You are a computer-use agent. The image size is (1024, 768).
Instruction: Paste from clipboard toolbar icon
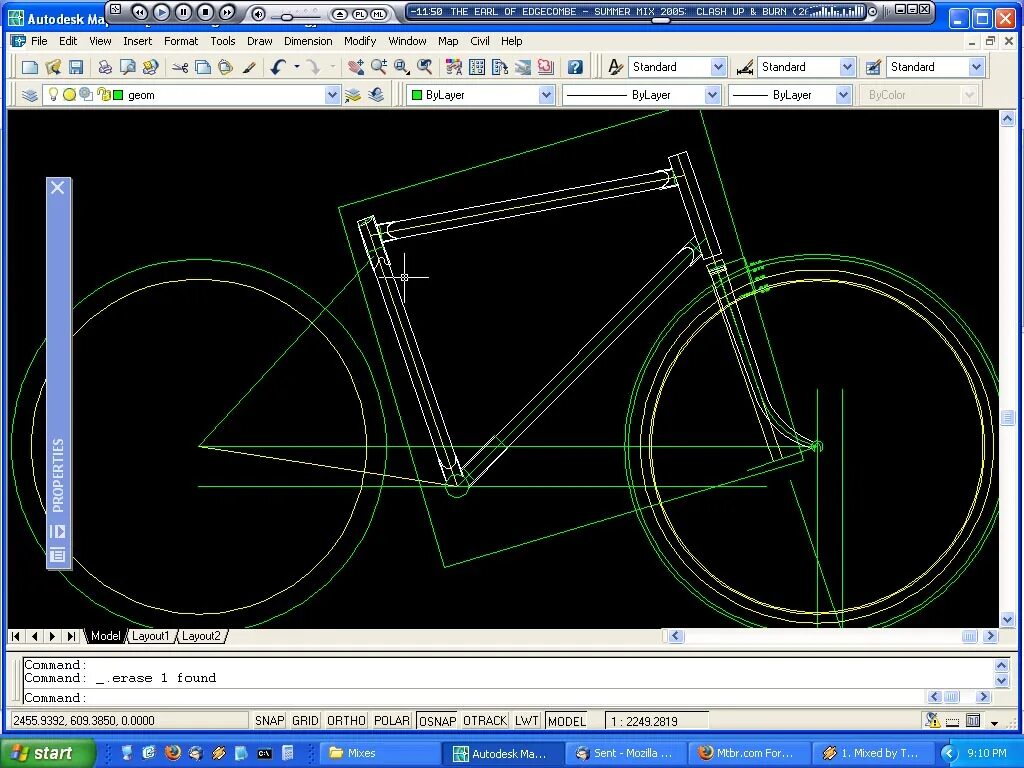tap(225, 67)
